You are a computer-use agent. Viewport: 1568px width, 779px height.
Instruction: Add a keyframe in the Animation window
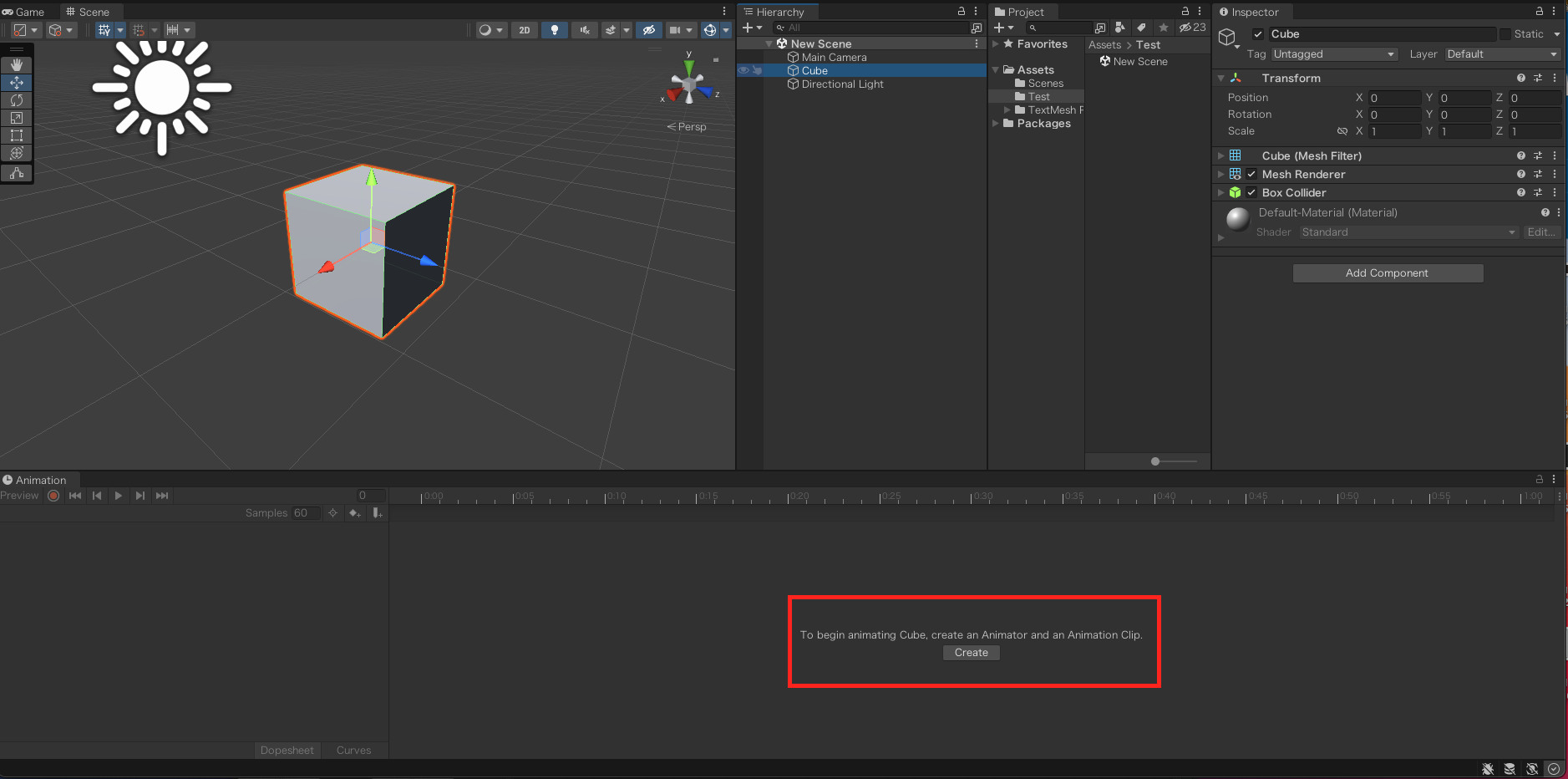pos(355,513)
